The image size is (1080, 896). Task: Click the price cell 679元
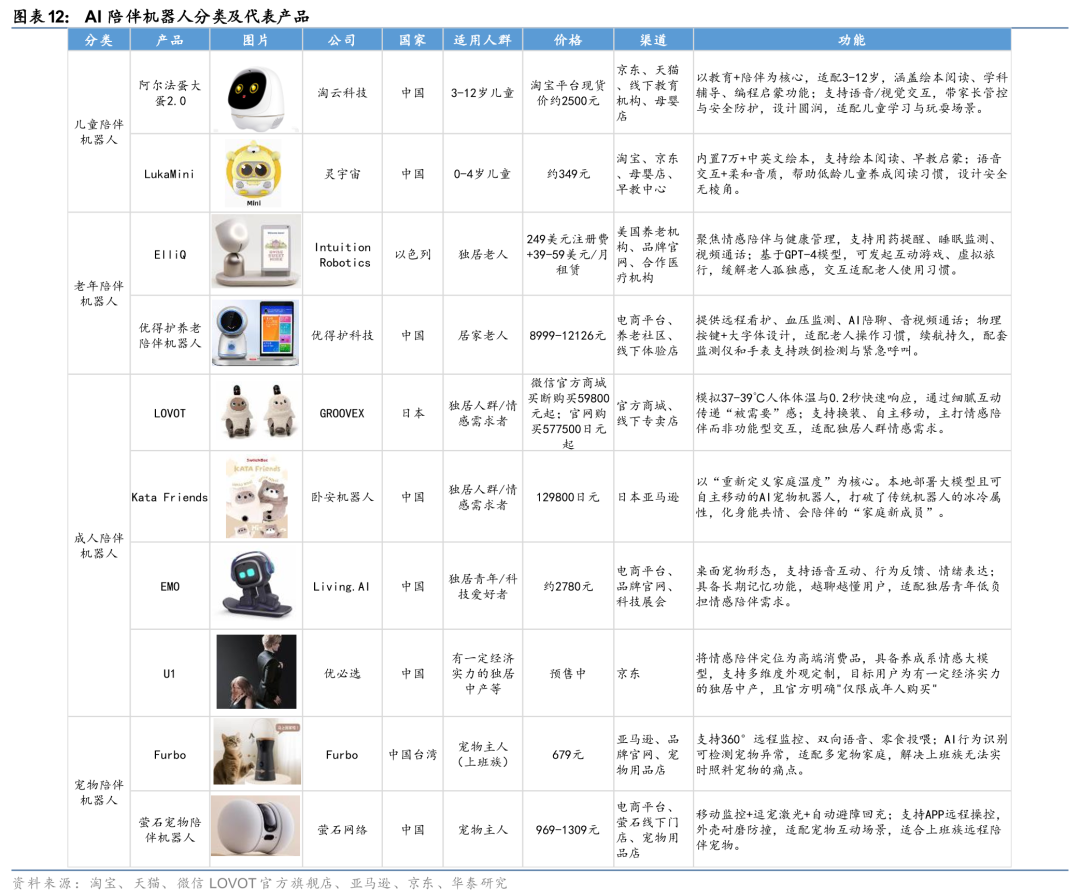click(x=568, y=755)
